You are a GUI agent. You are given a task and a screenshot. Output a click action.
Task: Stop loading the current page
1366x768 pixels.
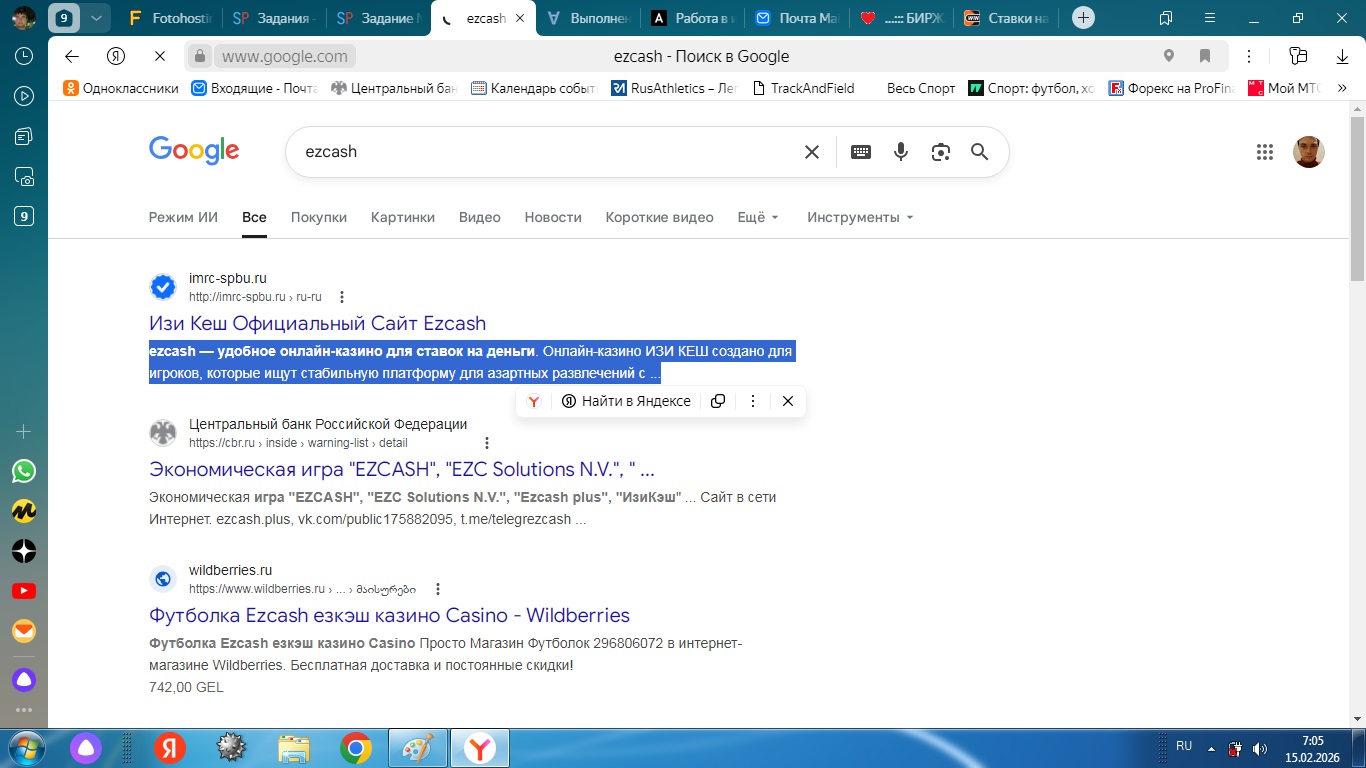(161, 56)
